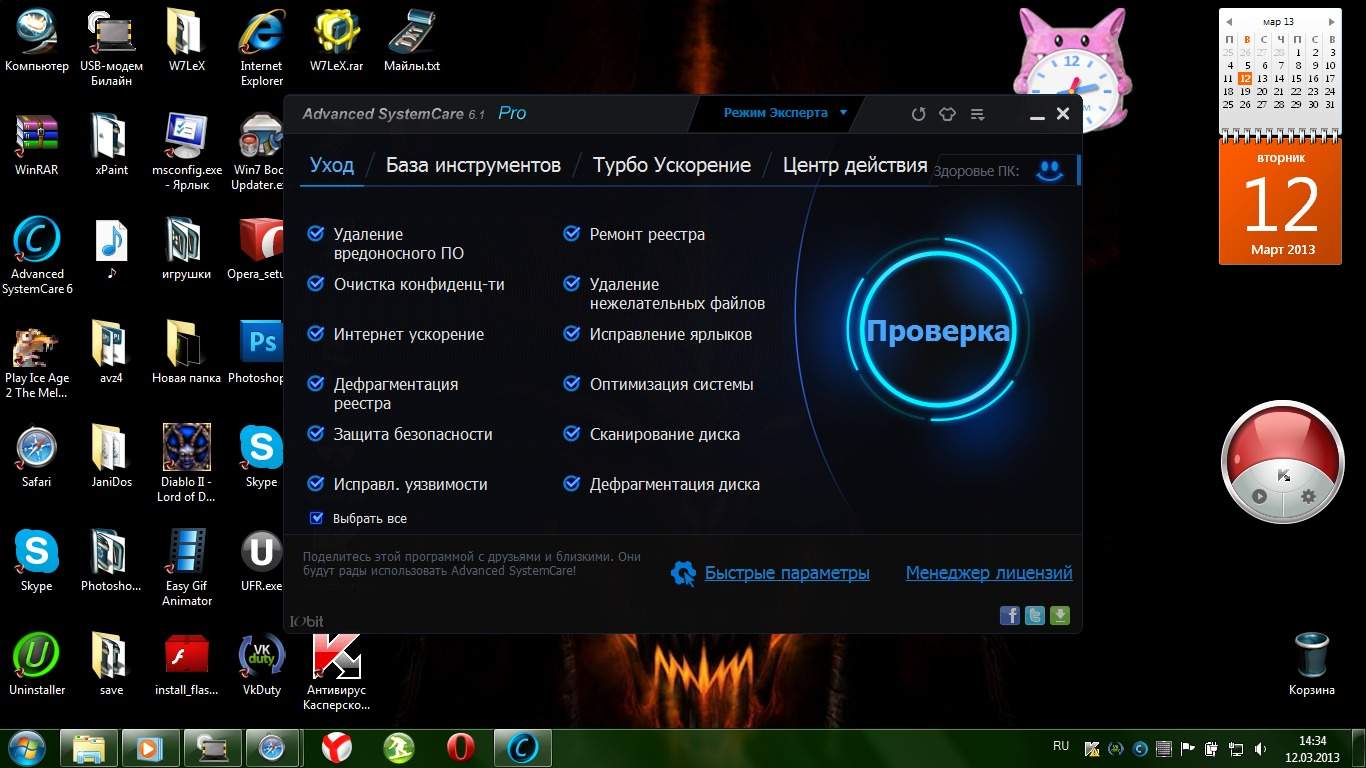The image size is (1366, 768).
Task: Select the install_flash desktop icon
Action: point(187,665)
